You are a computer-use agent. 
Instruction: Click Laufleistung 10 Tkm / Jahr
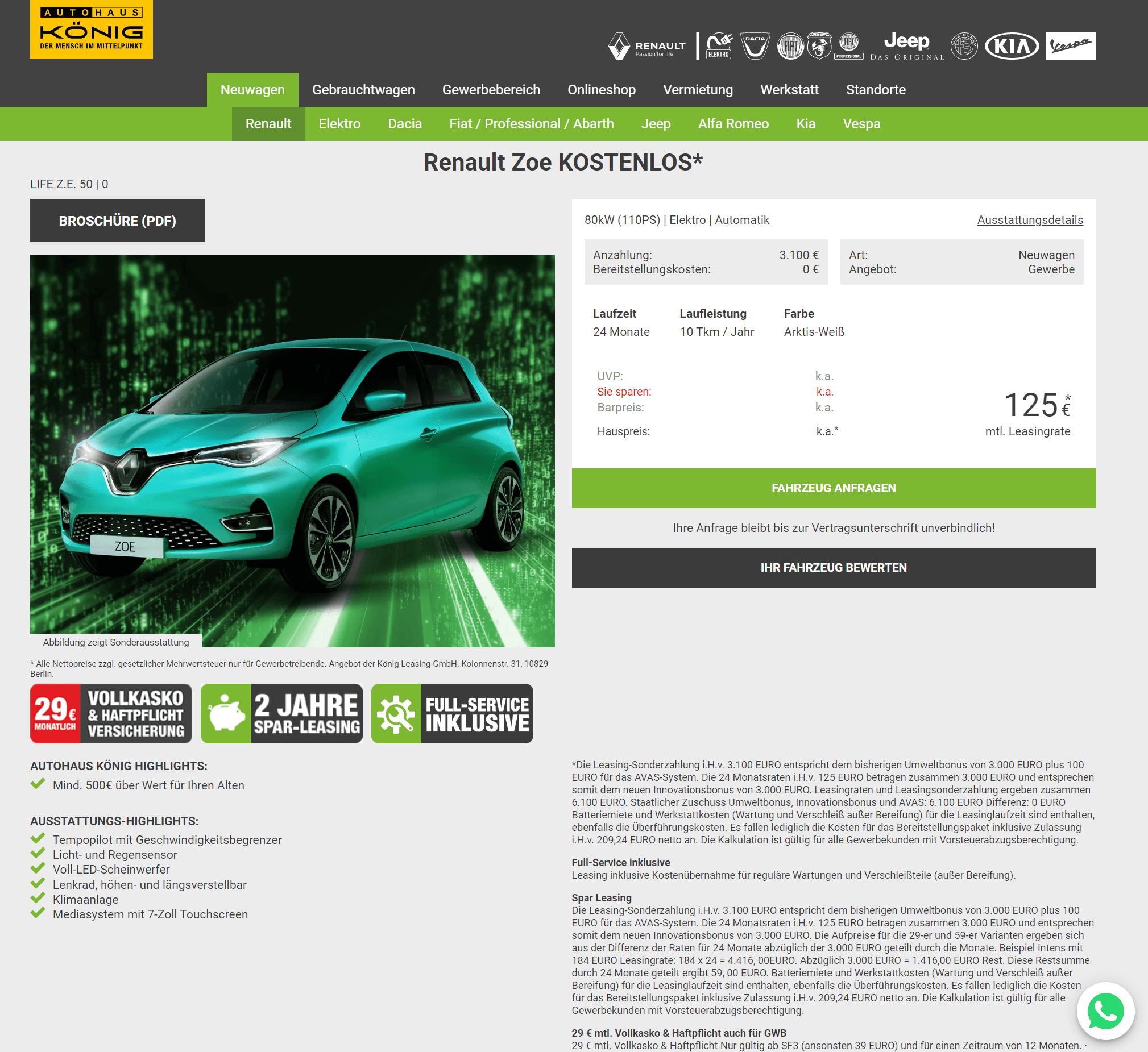(x=716, y=332)
